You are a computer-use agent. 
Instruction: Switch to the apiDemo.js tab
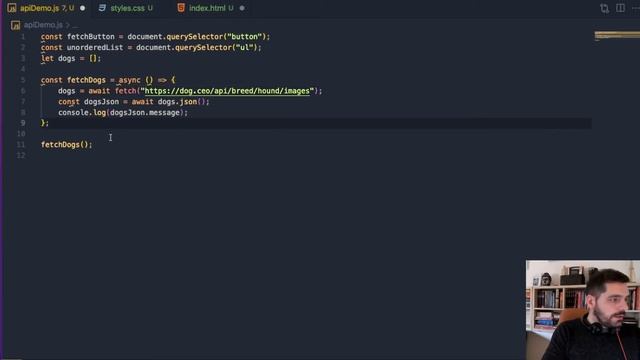(46, 8)
